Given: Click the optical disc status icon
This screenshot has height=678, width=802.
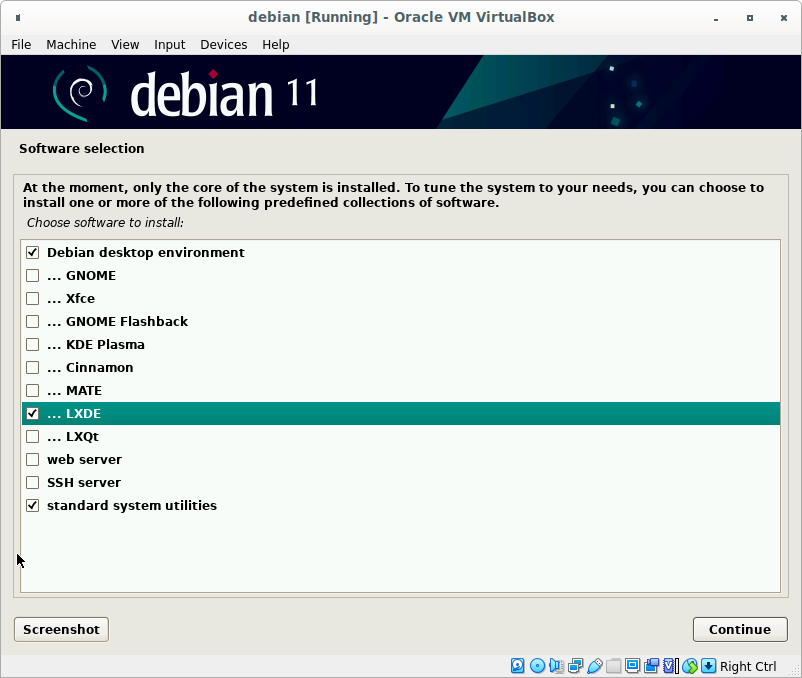Looking at the screenshot, I should 537,666.
